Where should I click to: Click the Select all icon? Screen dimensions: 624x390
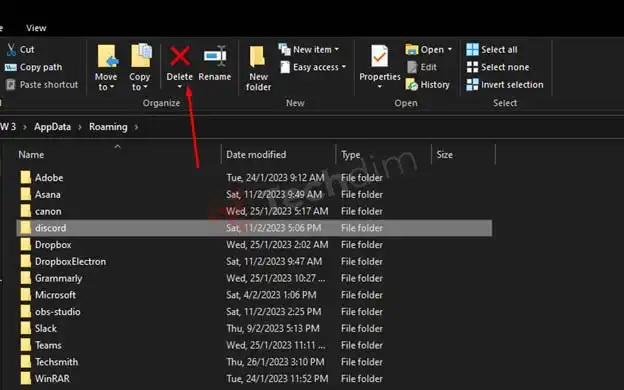point(472,49)
